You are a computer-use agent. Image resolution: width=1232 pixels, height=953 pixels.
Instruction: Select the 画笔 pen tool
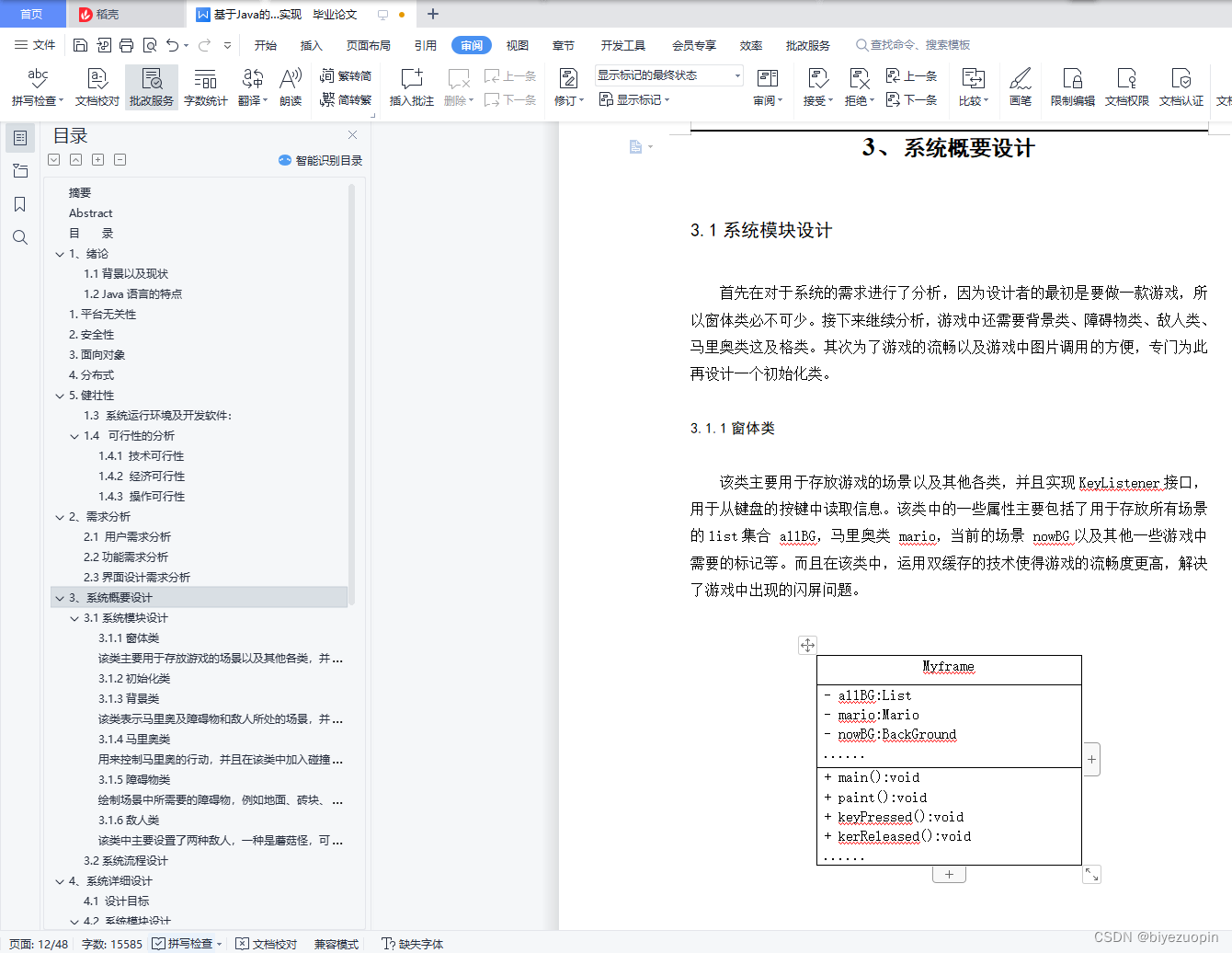tap(1021, 86)
